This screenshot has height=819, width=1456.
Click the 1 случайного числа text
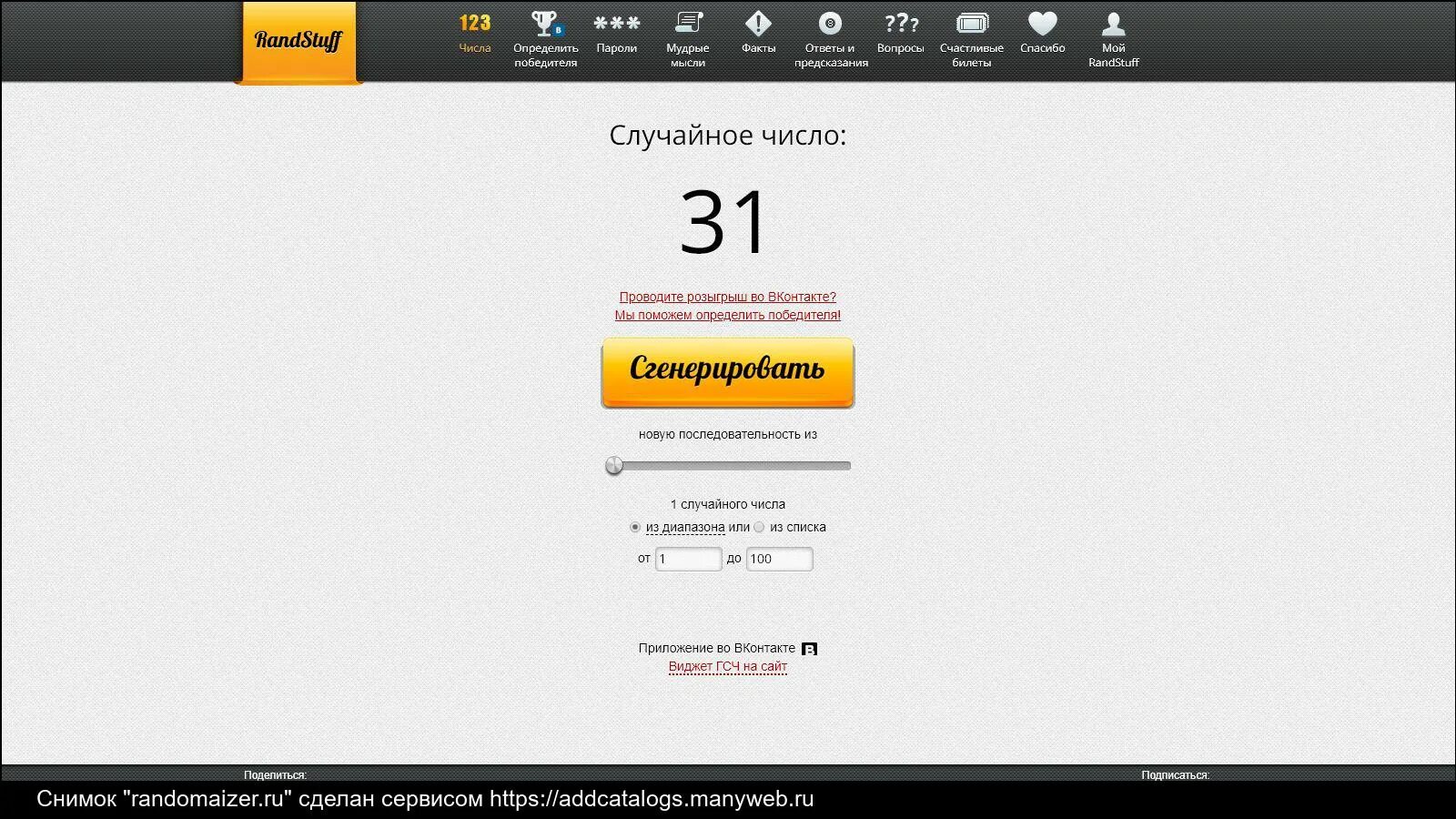tap(728, 504)
